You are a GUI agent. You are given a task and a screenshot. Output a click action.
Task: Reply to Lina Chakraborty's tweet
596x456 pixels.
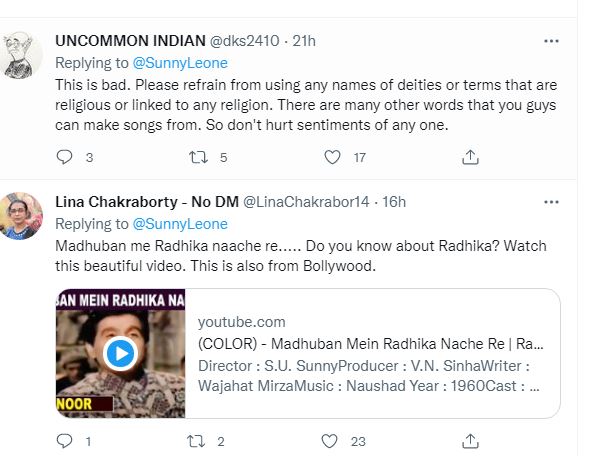coord(64,441)
